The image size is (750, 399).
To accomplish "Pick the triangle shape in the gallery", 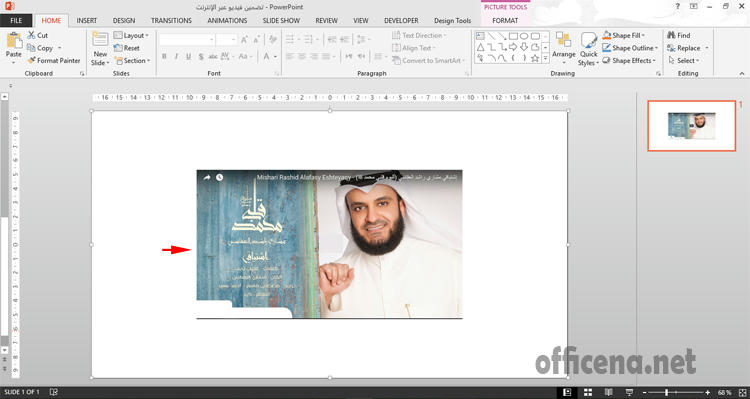I will 480,47.
